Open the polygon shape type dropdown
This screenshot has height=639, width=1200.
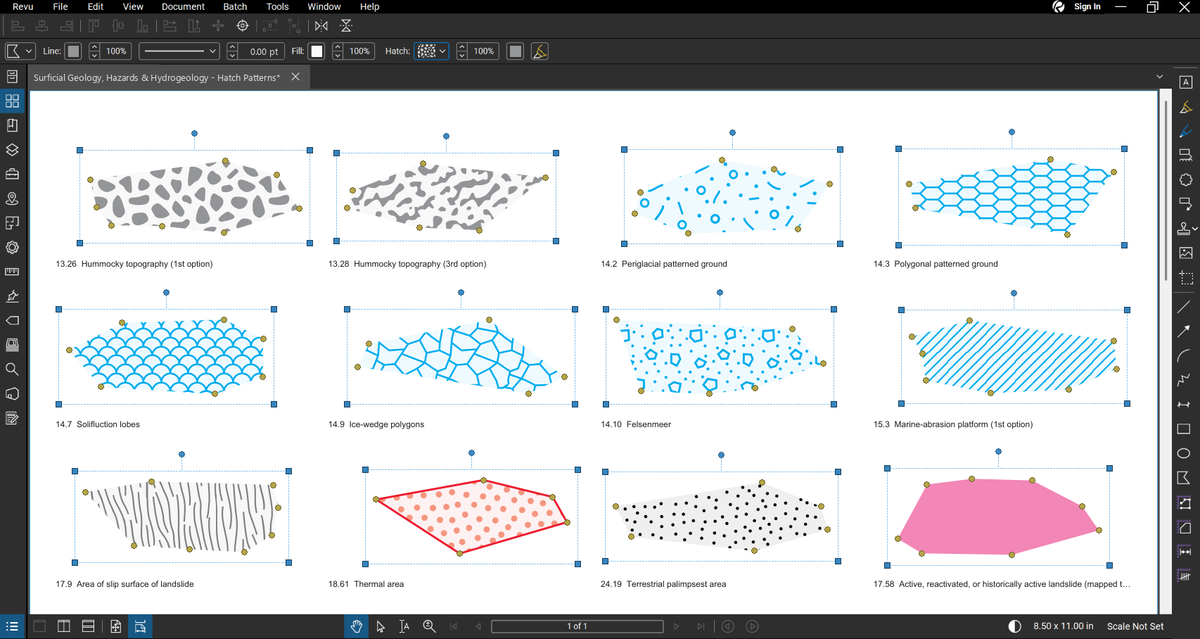click(x=20, y=51)
